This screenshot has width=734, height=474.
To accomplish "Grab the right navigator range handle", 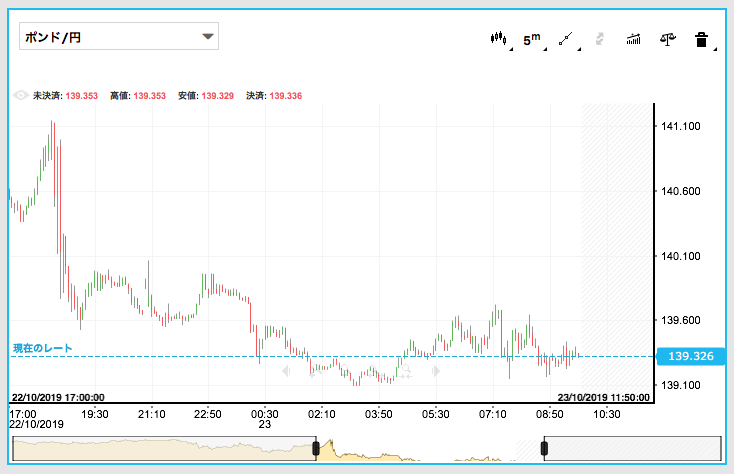I will (x=544, y=448).
